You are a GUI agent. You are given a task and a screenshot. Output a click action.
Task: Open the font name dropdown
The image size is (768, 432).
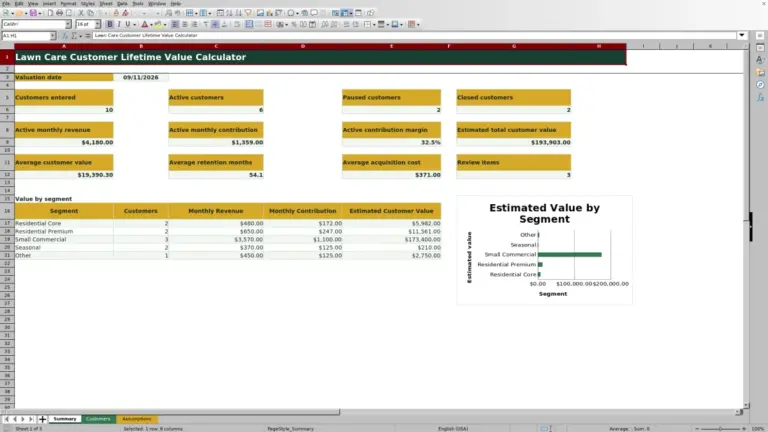68,24
